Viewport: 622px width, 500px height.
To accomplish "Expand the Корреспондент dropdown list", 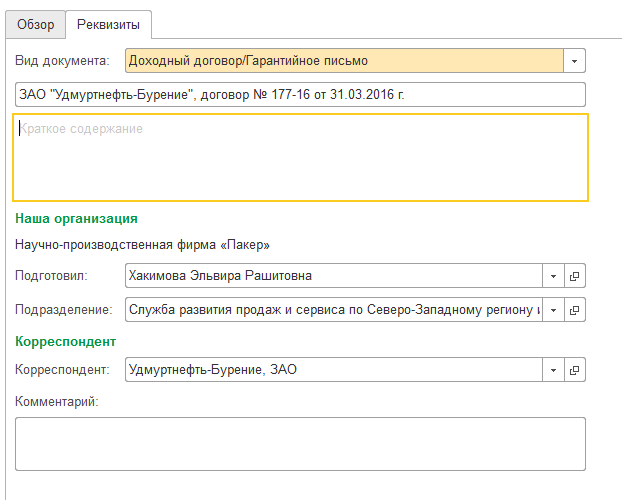I will (x=553, y=370).
